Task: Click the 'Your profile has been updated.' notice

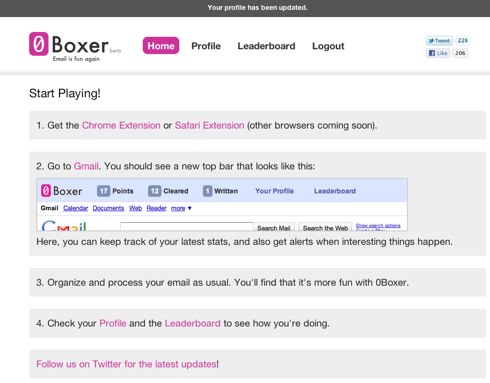Action: coord(257,7)
